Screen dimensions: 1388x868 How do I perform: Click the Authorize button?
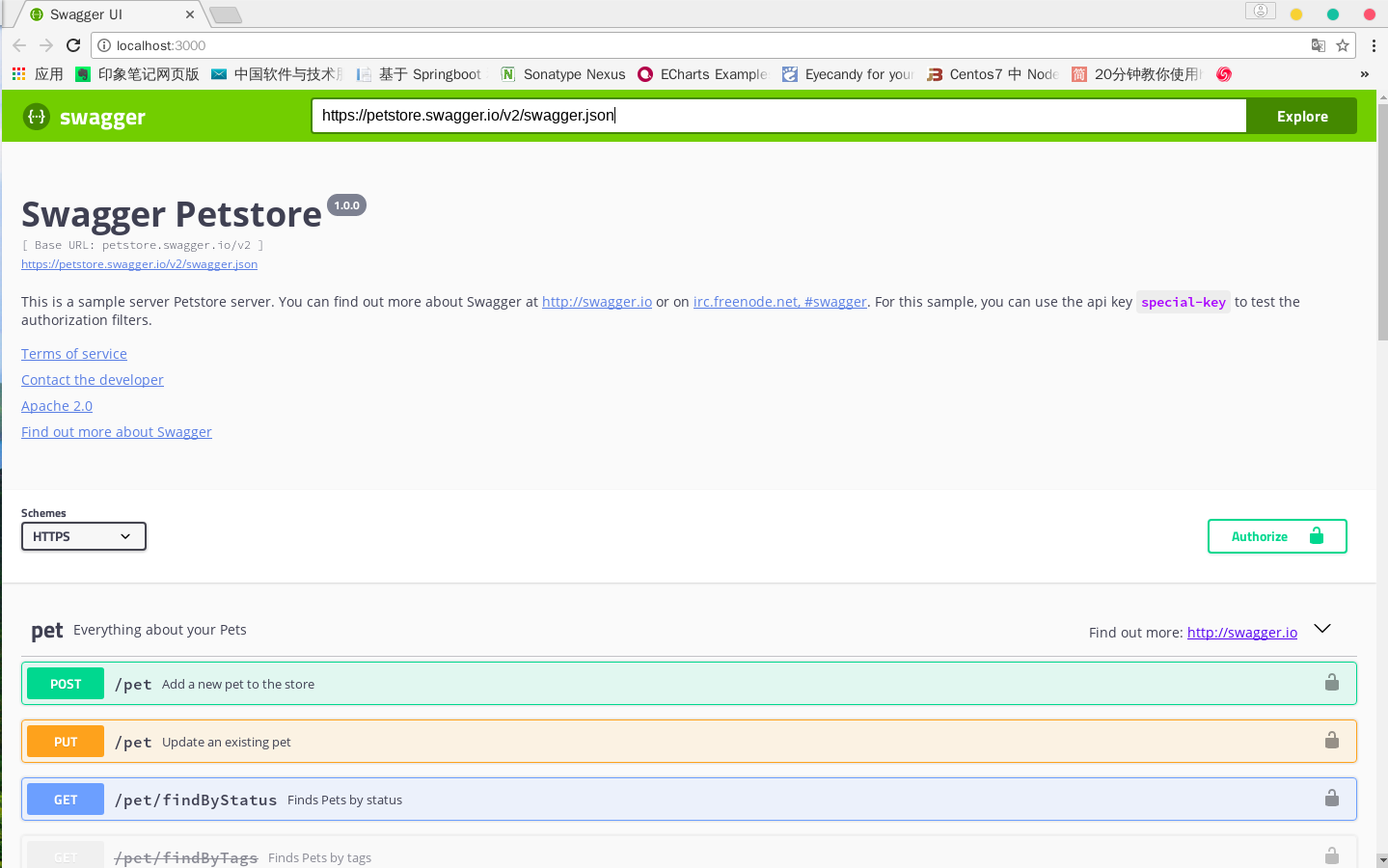(1277, 536)
